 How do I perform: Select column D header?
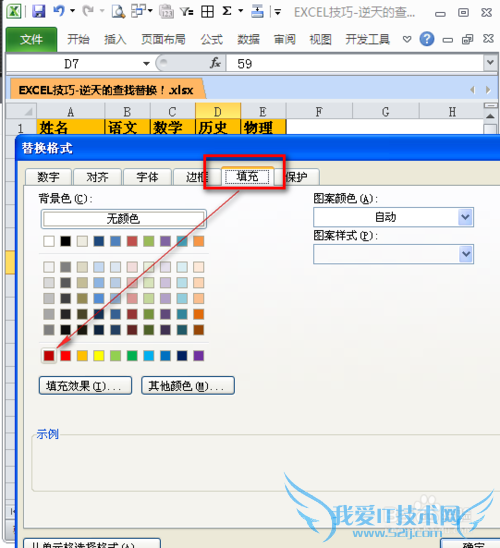tap(218, 112)
